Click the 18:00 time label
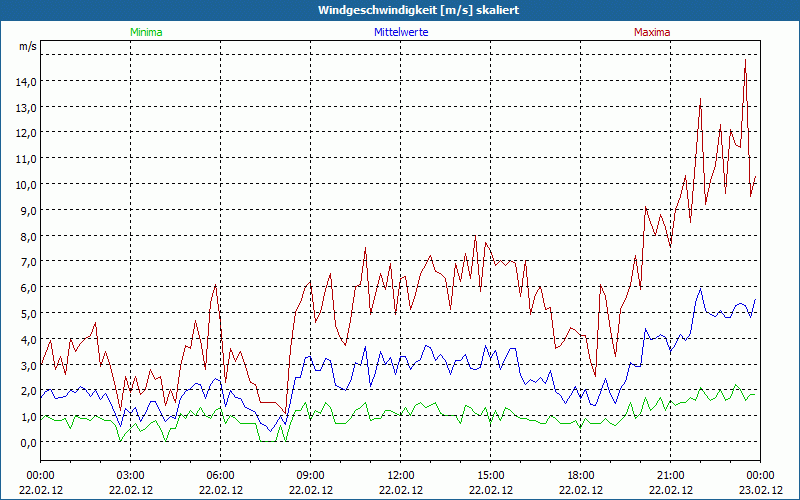Viewport: 800px width, 500px height. click(x=581, y=476)
